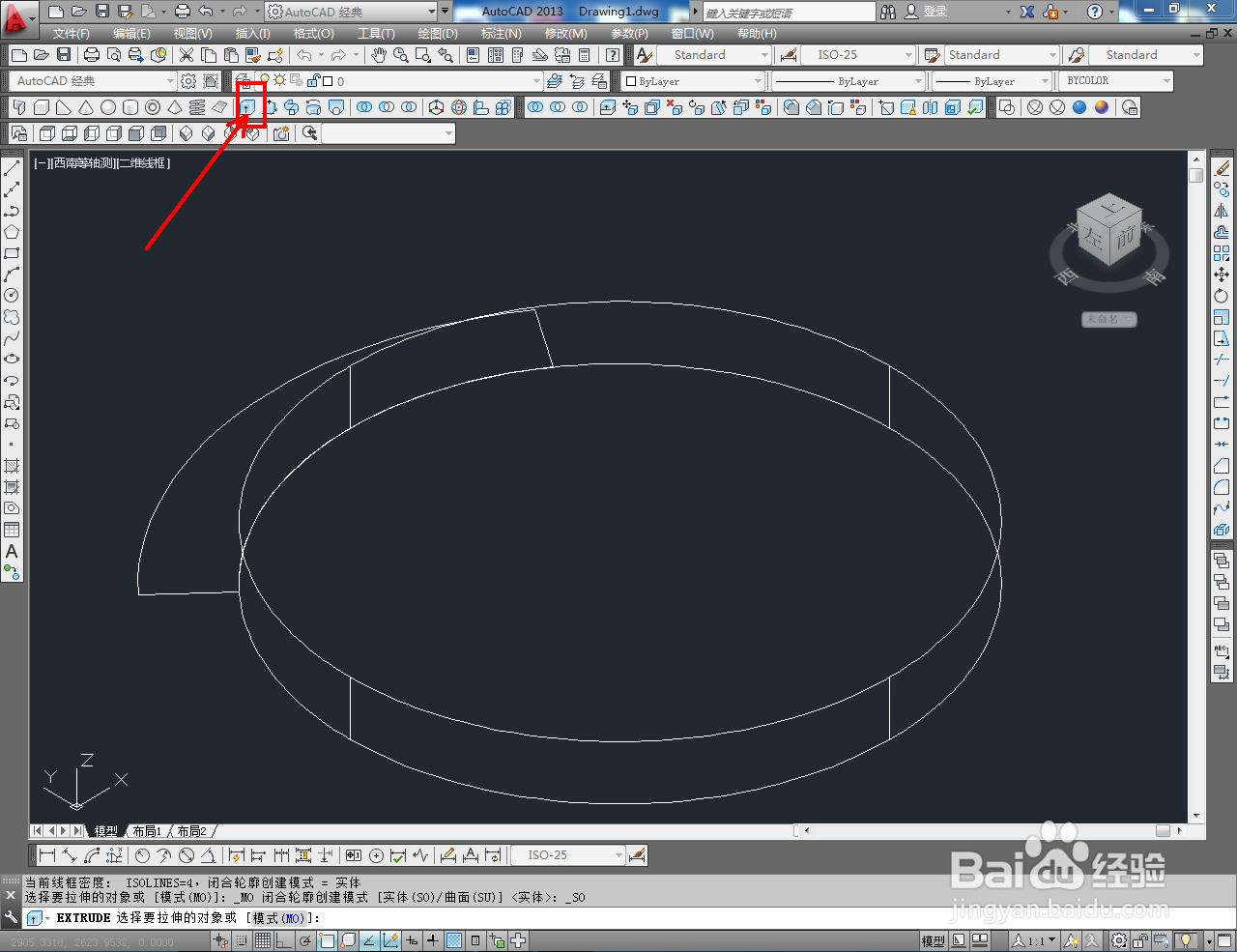The image size is (1237, 952).
Task: Select the Polygon draw tool
Action: (12, 232)
